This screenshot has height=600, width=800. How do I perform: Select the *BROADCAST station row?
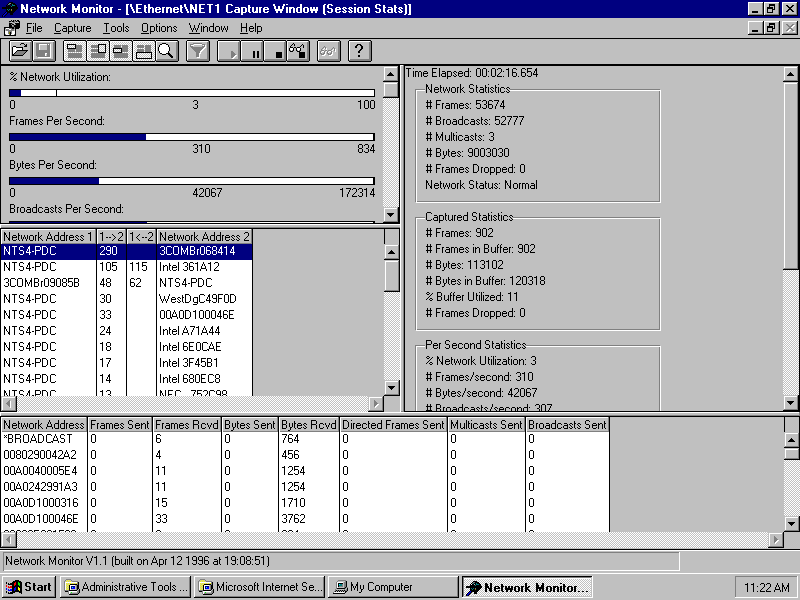click(x=305, y=439)
